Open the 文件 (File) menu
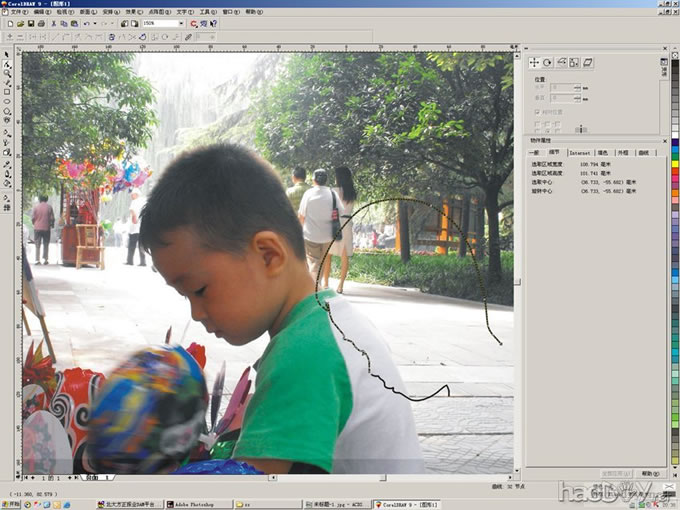Image resolution: width=680 pixels, height=510 pixels. (16, 12)
